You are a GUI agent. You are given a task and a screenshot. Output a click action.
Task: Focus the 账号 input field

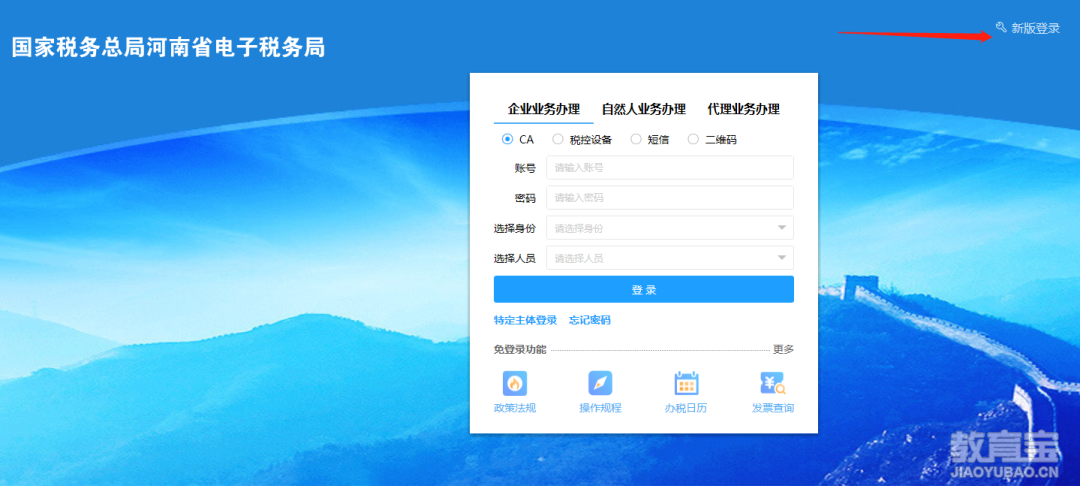[x=669, y=167]
